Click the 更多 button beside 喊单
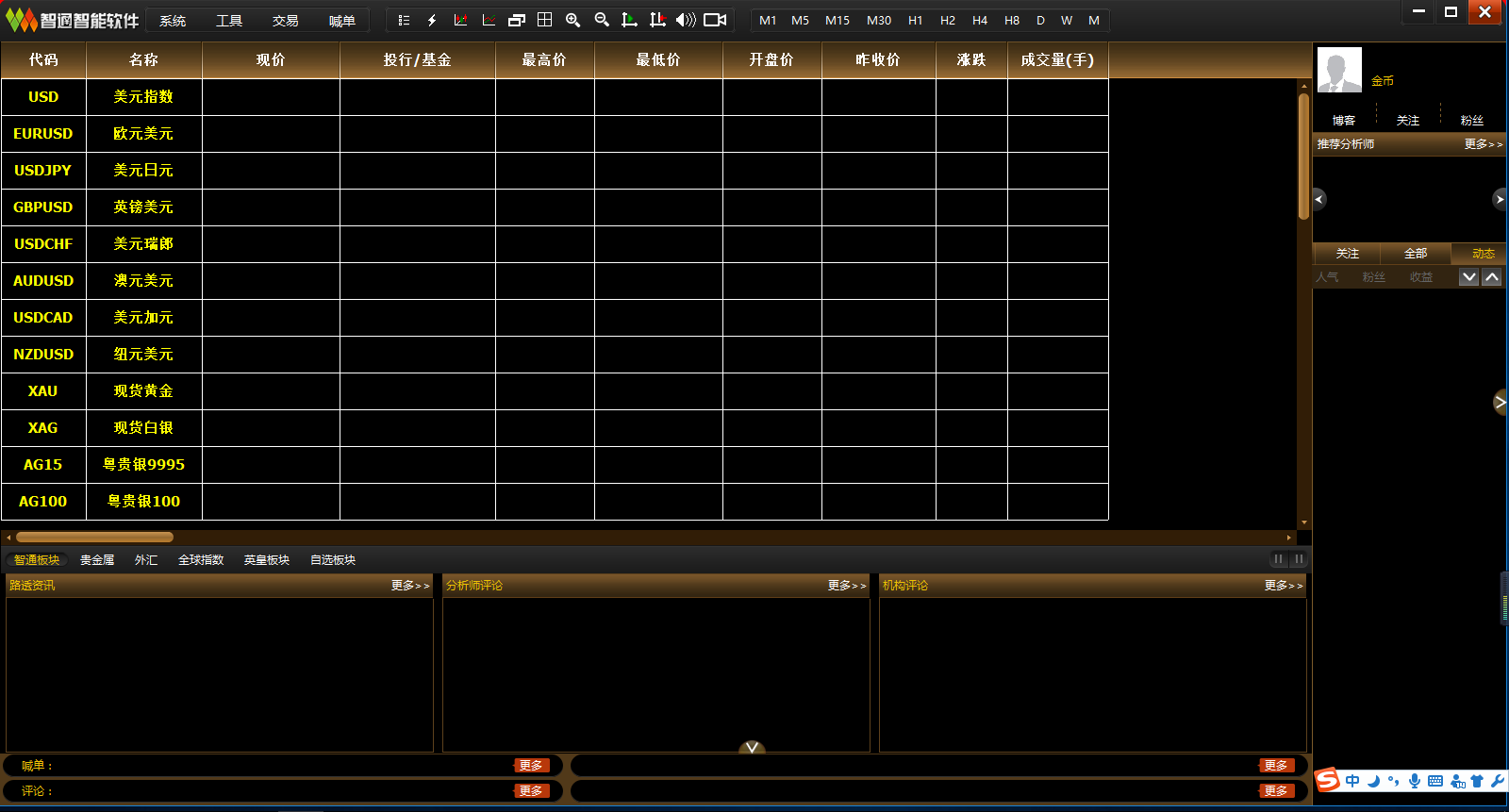This screenshot has width=1509, height=812. pos(531,766)
